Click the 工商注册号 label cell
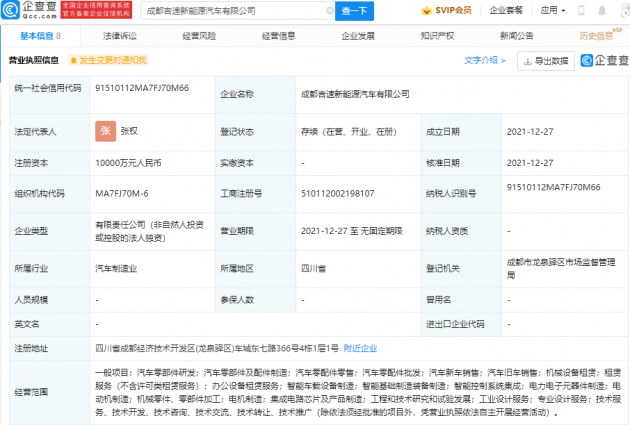This screenshot has width=630, height=425. [256, 194]
